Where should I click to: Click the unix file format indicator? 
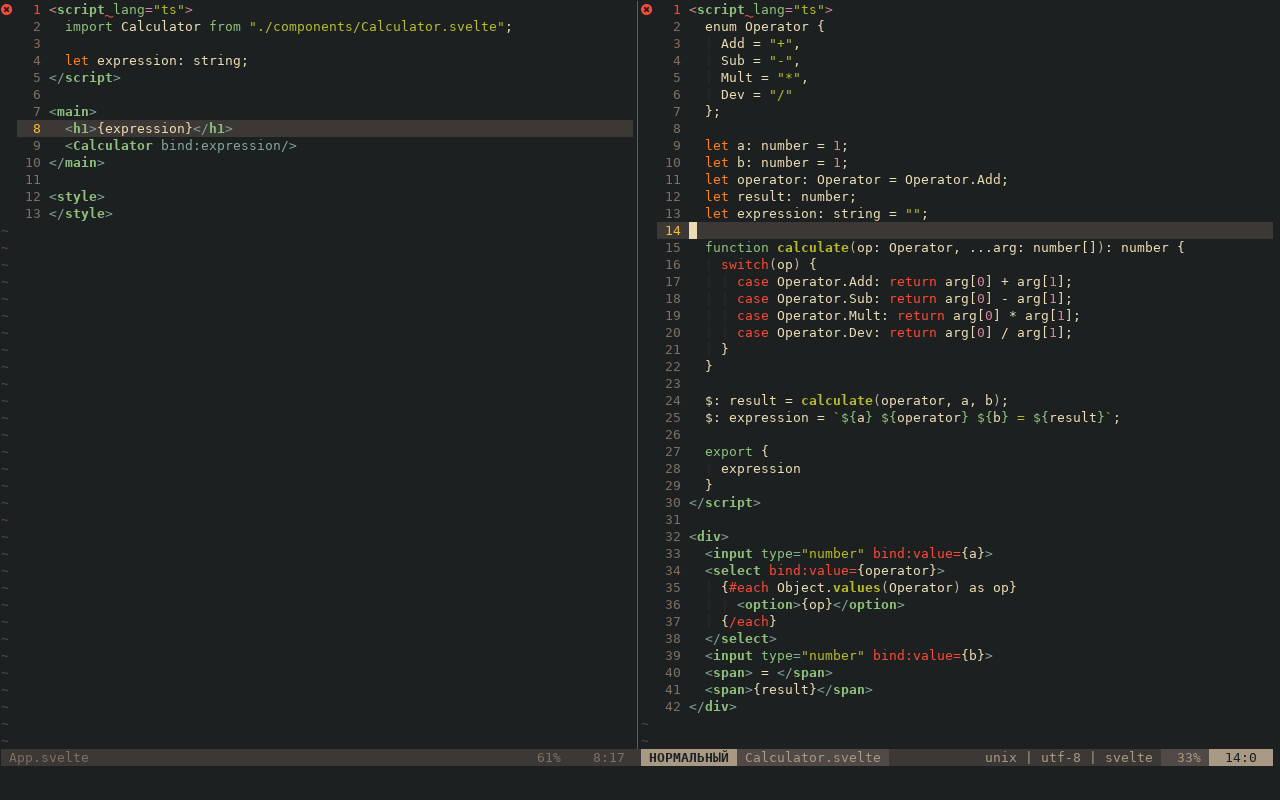(1001, 757)
